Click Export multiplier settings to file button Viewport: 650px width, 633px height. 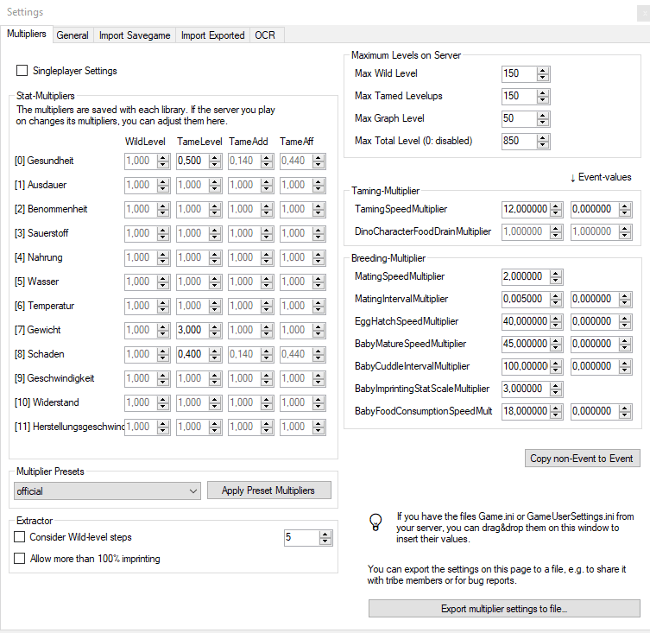tap(504, 608)
